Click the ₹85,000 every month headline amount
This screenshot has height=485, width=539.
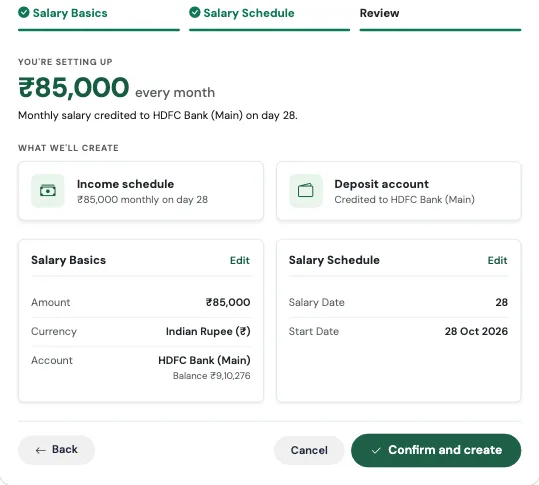click(74, 87)
